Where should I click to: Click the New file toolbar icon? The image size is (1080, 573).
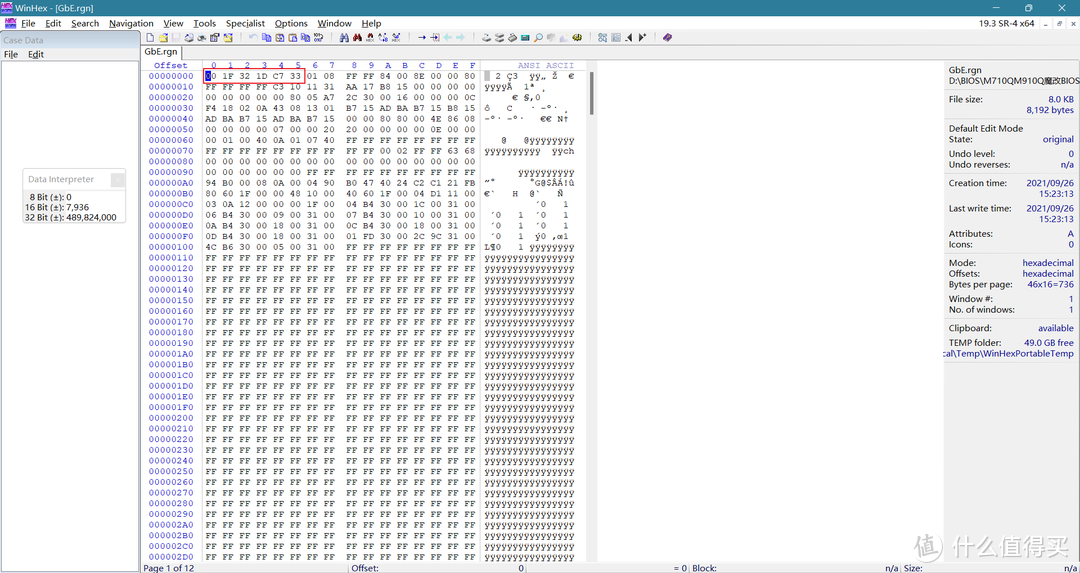pyautogui.click(x=150, y=38)
